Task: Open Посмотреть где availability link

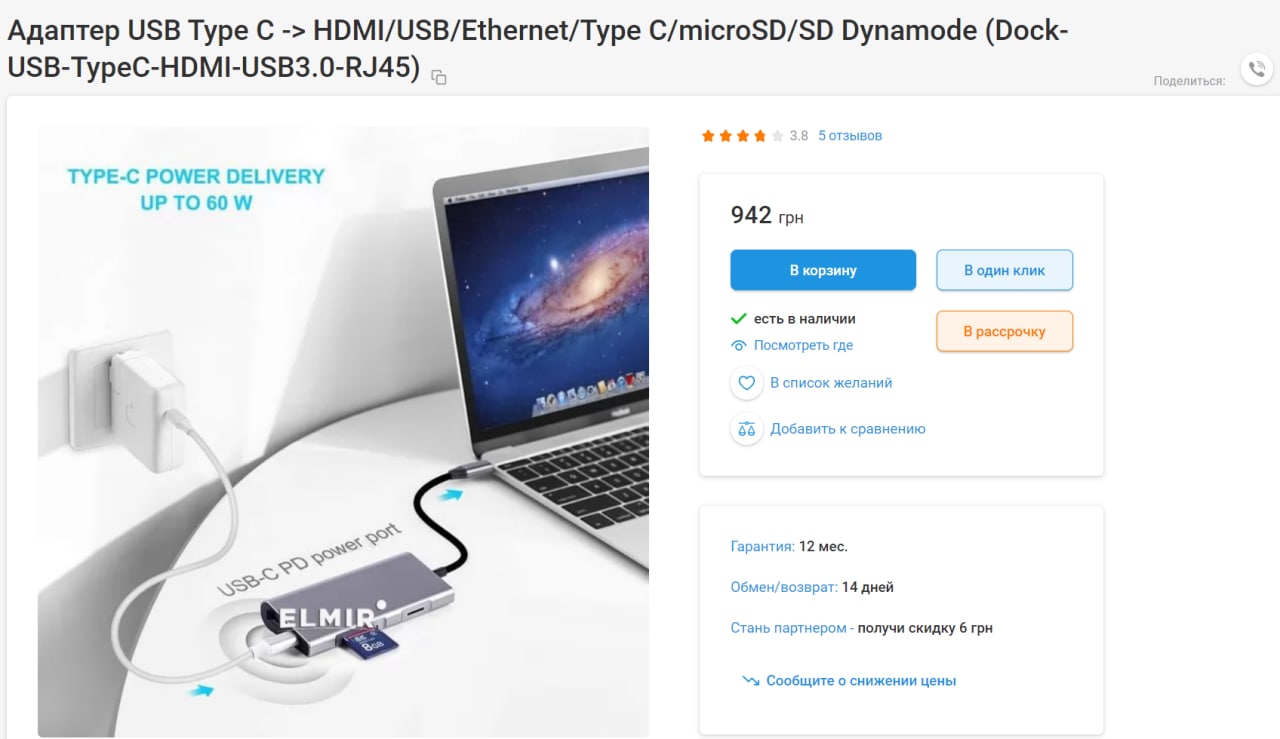Action: pos(803,346)
